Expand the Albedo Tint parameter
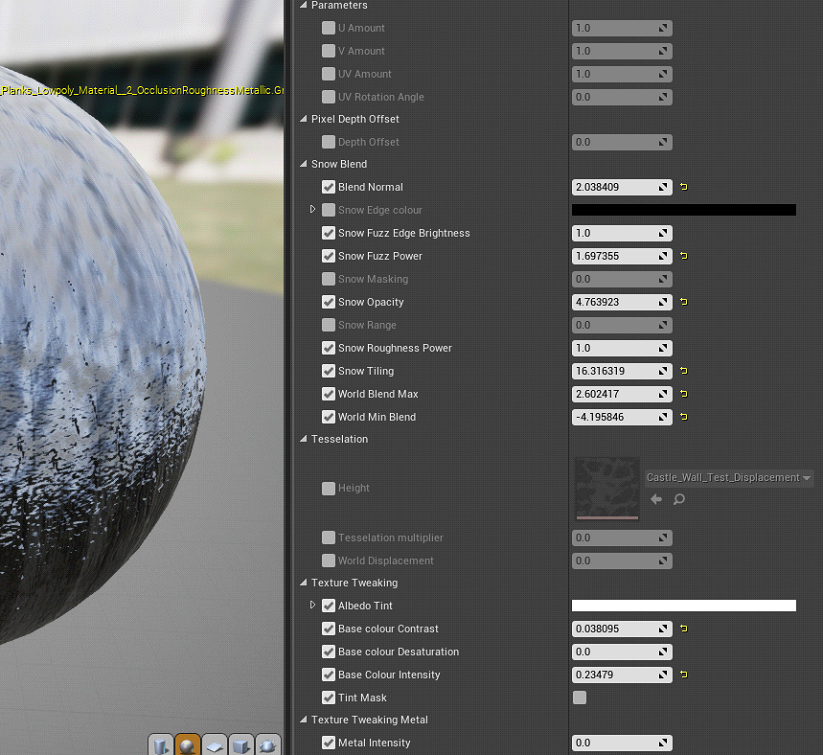823x755 pixels. 313,605
